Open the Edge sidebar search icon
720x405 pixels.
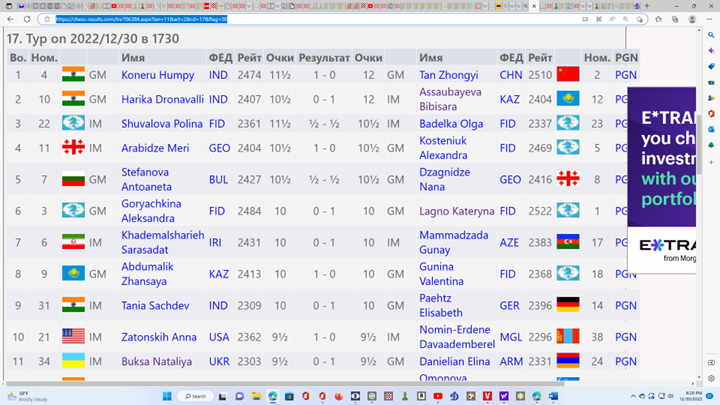pos(711,35)
